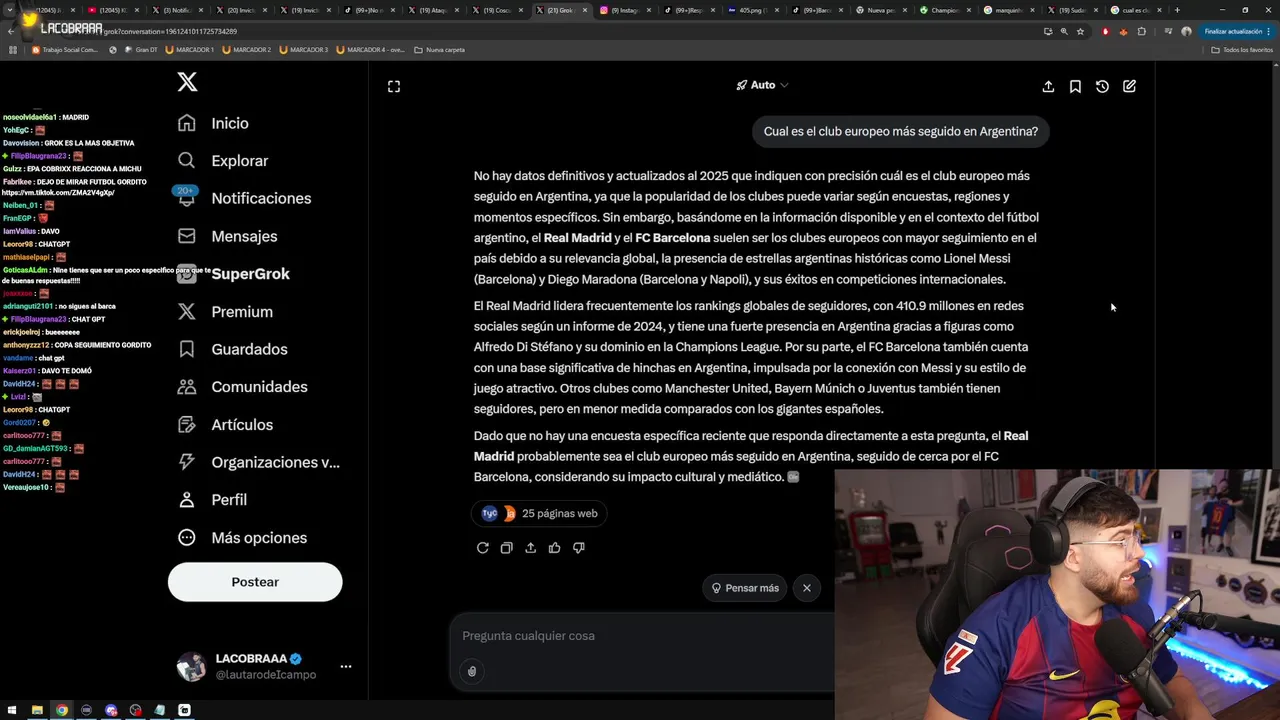Click the Chrome taskbar icon
This screenshot has height=720, width=1280.
pyautogui.click(x=61, y=710)
